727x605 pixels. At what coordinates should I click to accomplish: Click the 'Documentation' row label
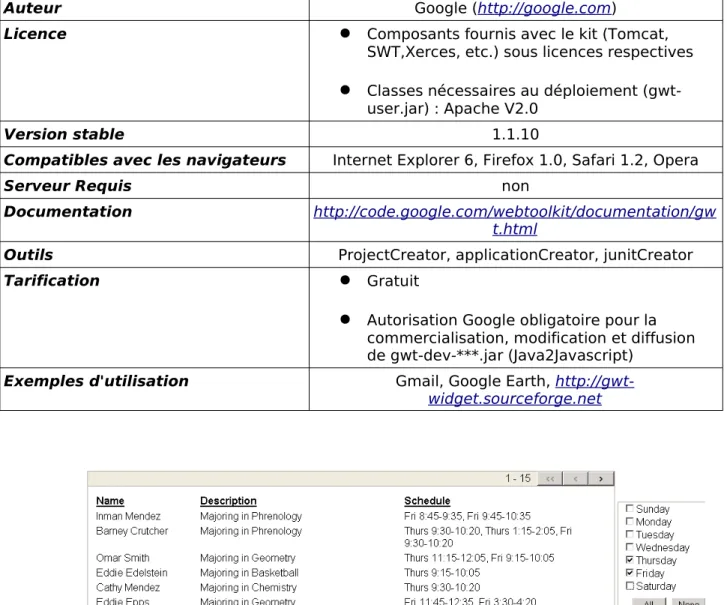tap(68, 211)
